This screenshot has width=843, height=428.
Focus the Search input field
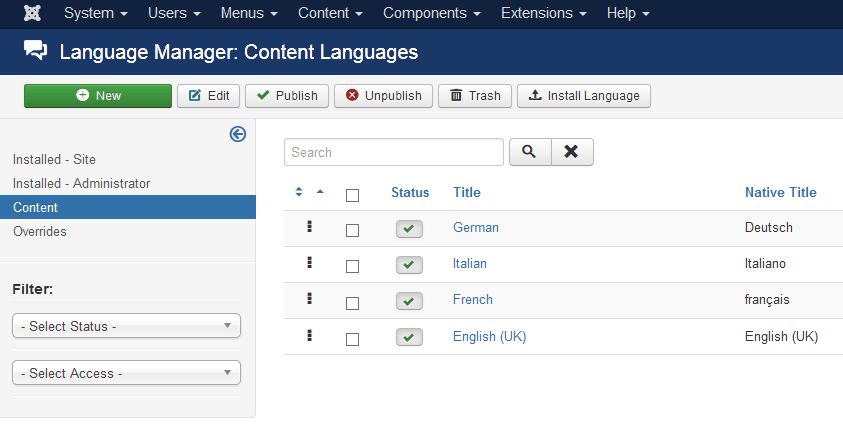(394, 152)
